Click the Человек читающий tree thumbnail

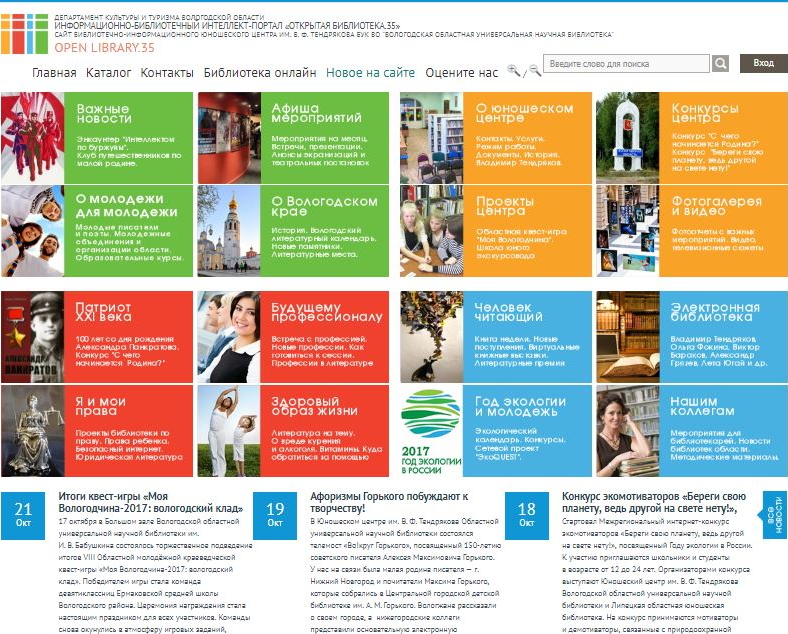pyautogui.click(x=432, y=337)
